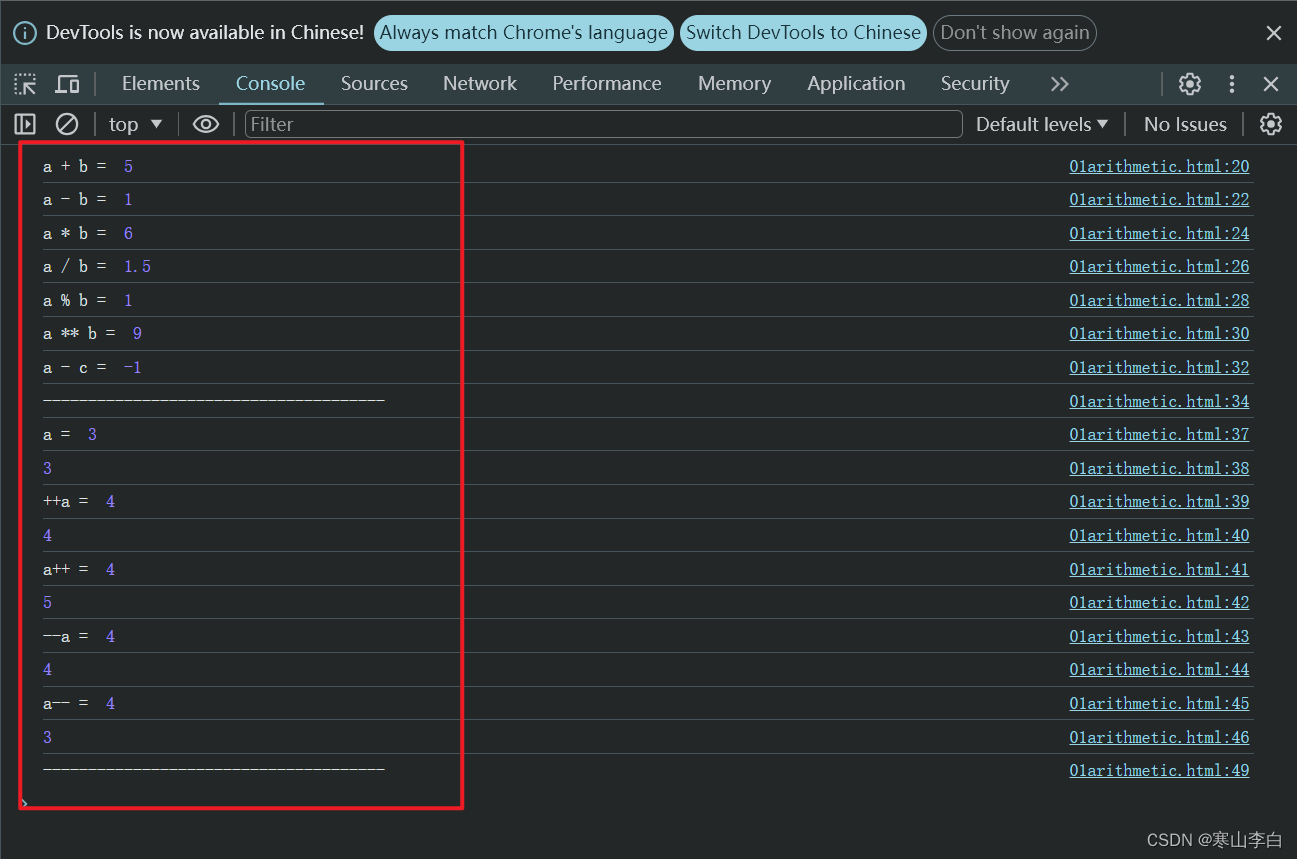1297x859 pixels.
Task: Go to the Memory tab
Action: (x=734, y=84)
